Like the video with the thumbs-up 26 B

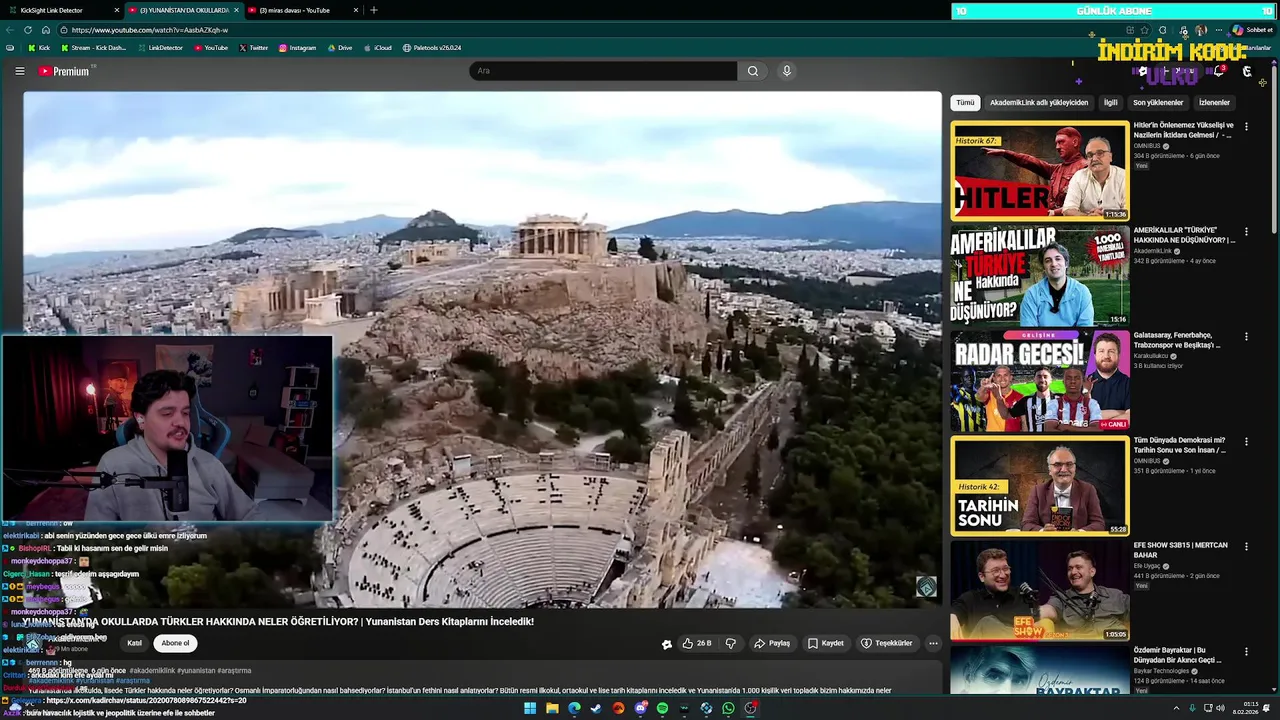pos(697,643)
